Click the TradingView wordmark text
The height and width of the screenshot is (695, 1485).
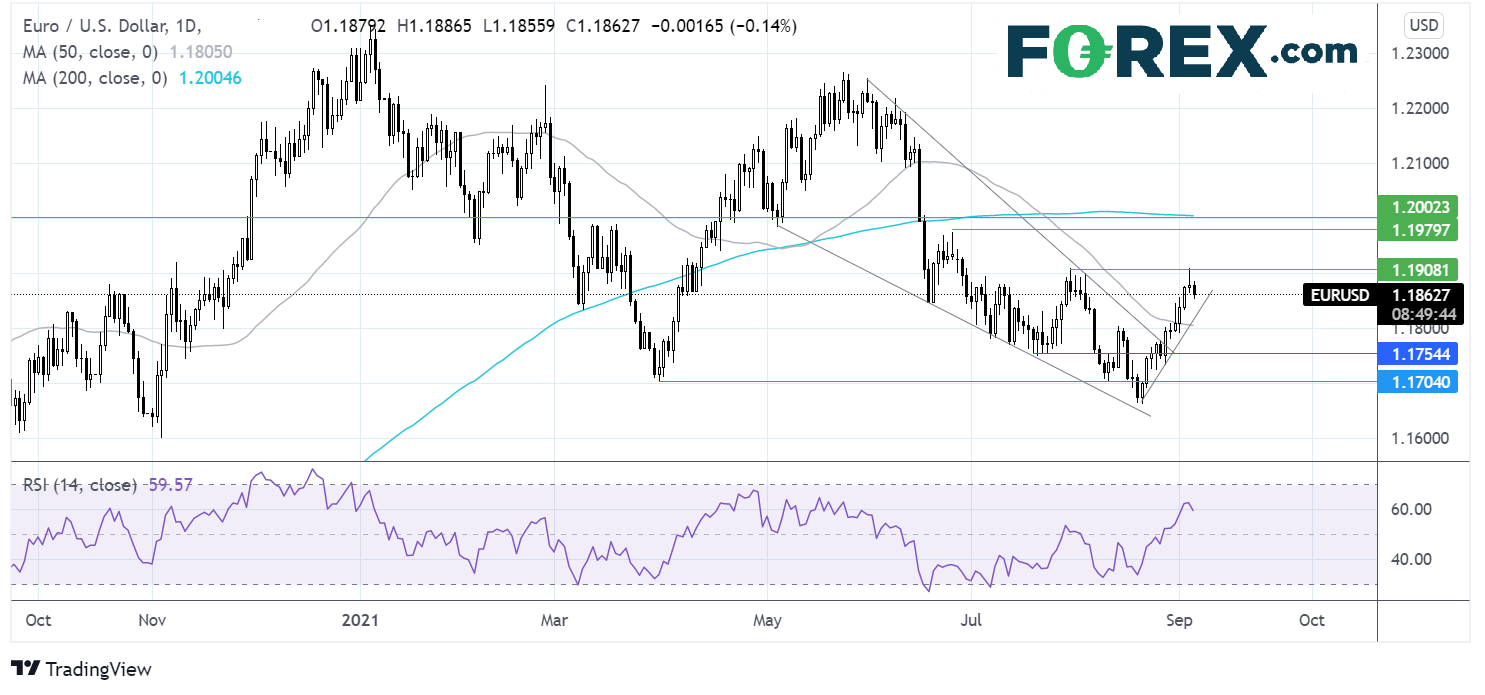pos(98,669)
